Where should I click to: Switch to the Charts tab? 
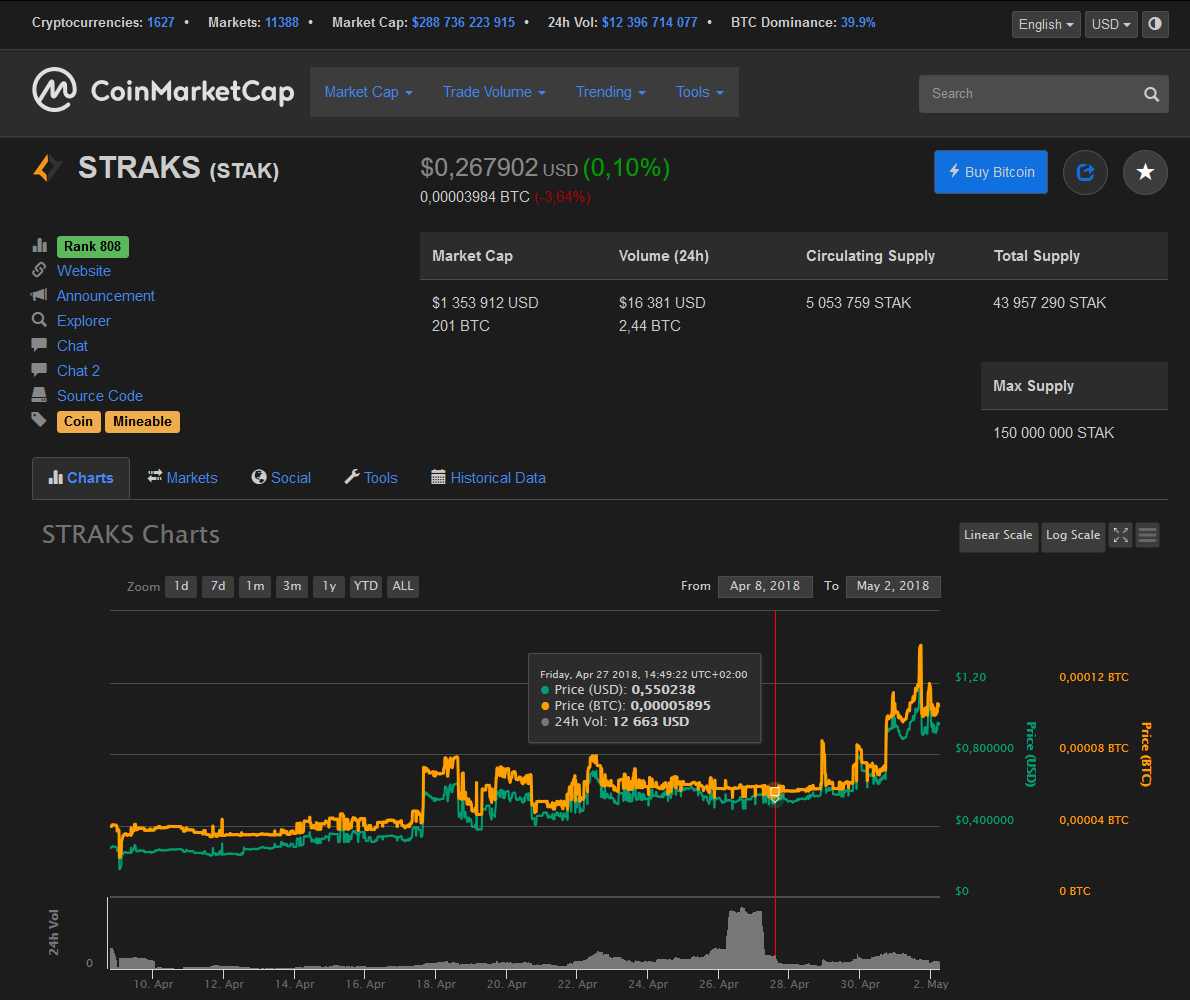(80, 478)
